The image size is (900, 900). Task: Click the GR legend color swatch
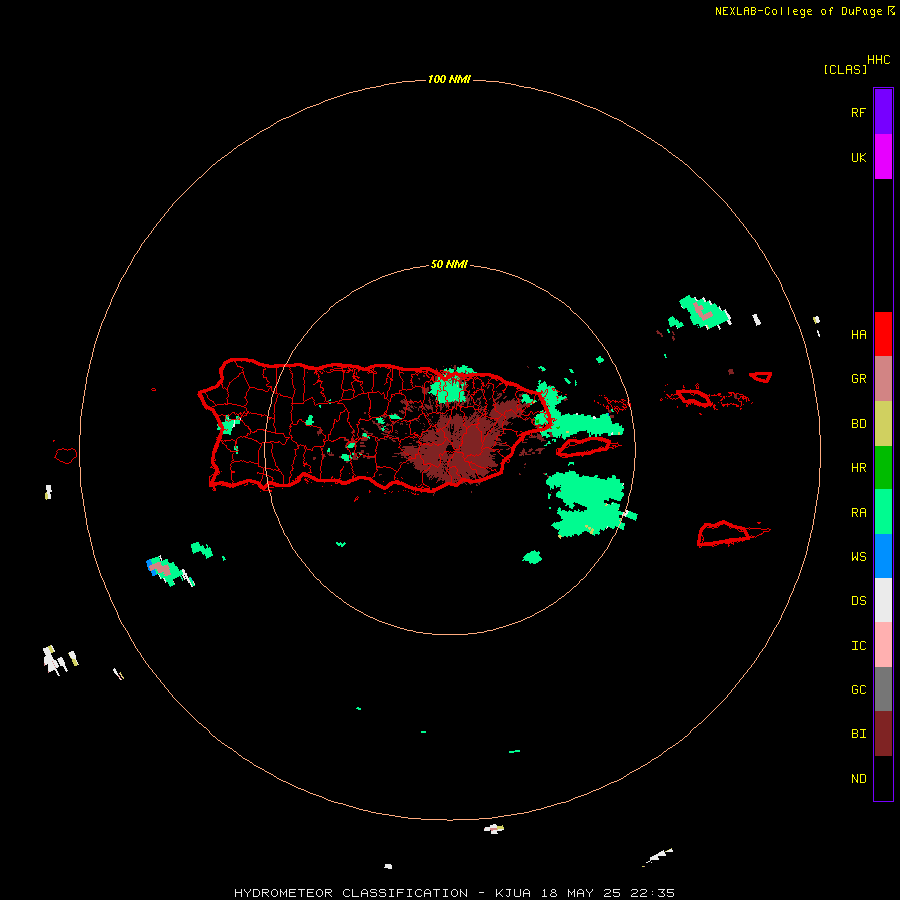pyautogui.click(x=883, y=379)
